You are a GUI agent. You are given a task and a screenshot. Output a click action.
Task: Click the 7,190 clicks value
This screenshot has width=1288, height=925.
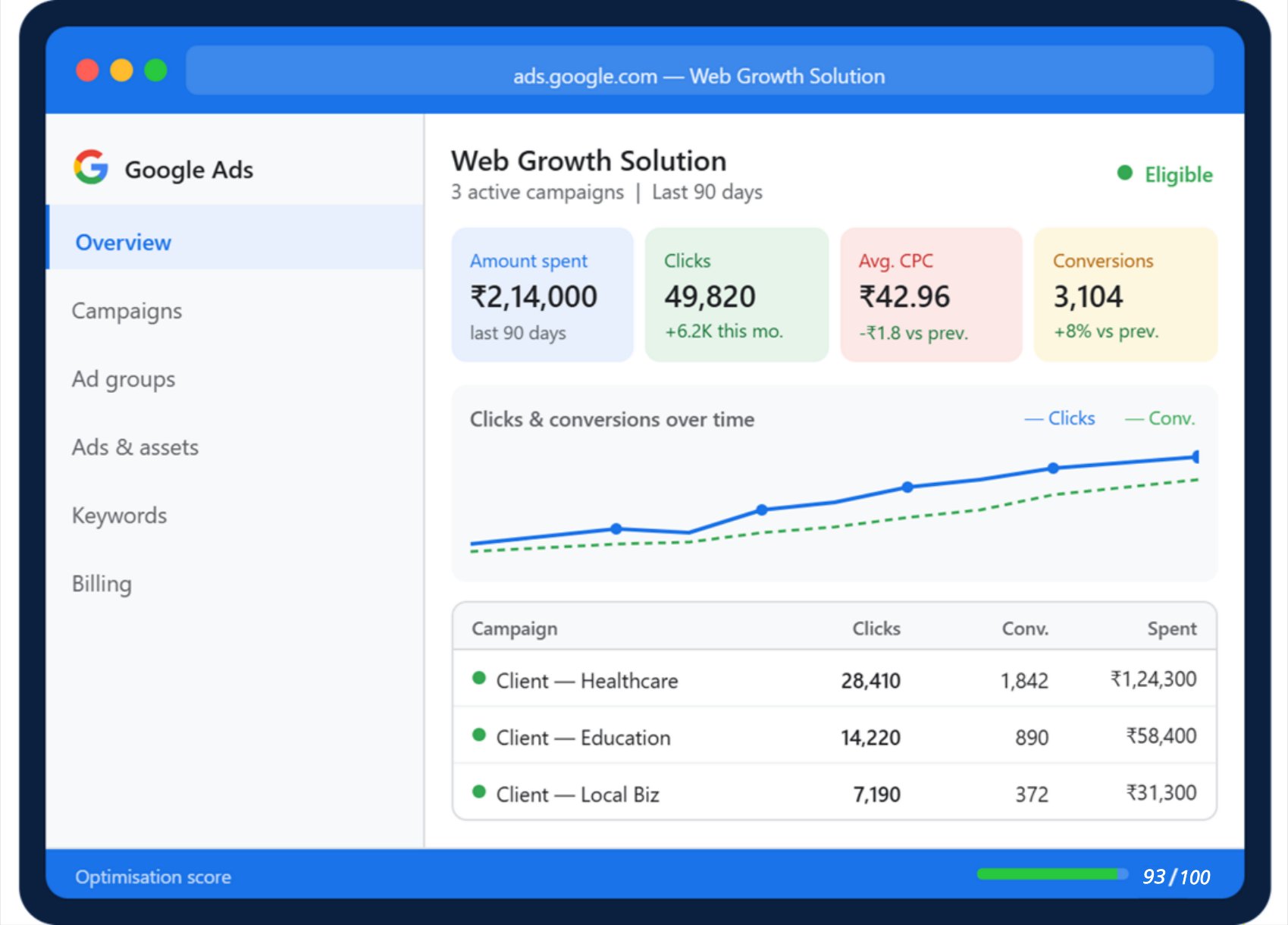pyautogui.click(x=877, y=795)
